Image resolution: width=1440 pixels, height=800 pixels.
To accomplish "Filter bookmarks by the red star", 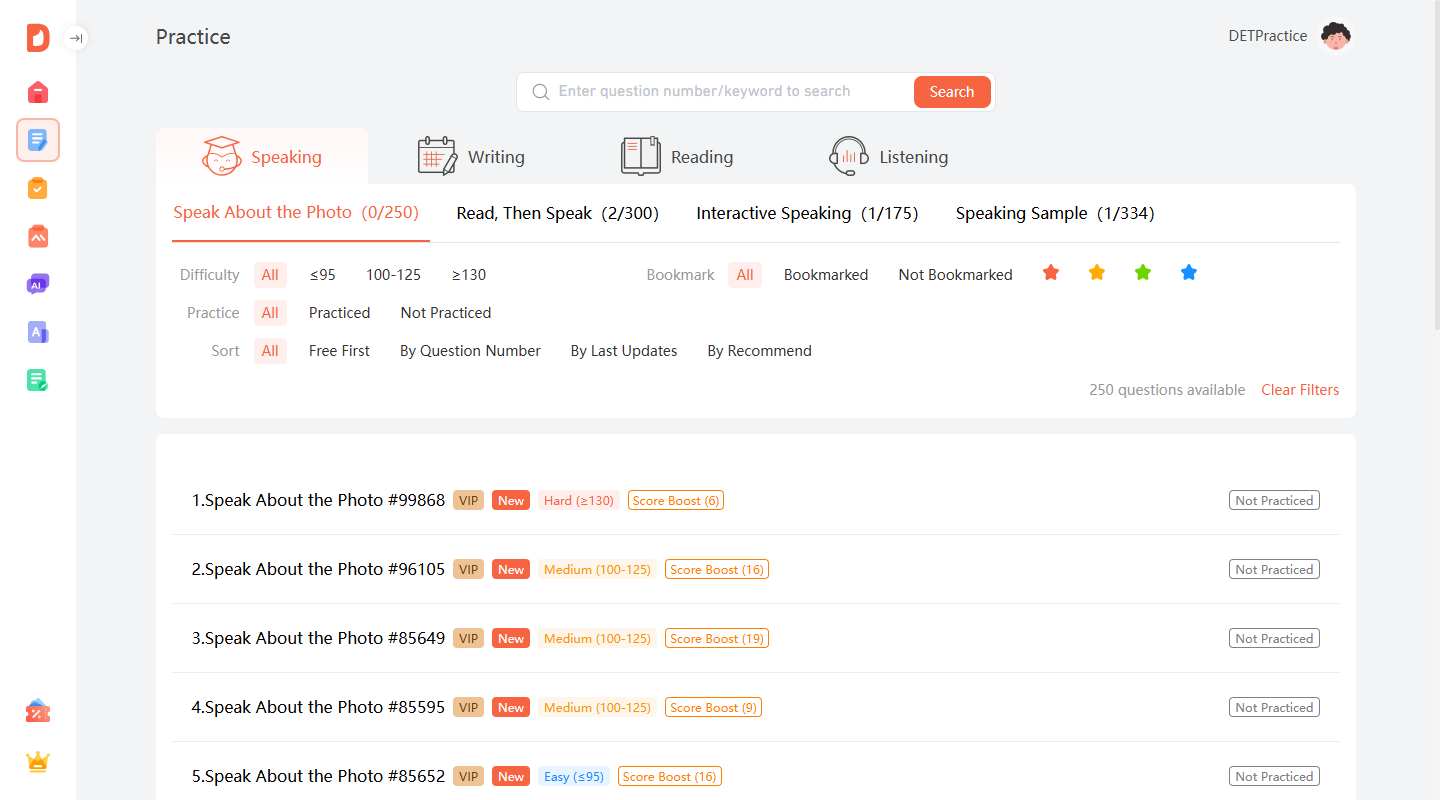I will coord(1050,273).
